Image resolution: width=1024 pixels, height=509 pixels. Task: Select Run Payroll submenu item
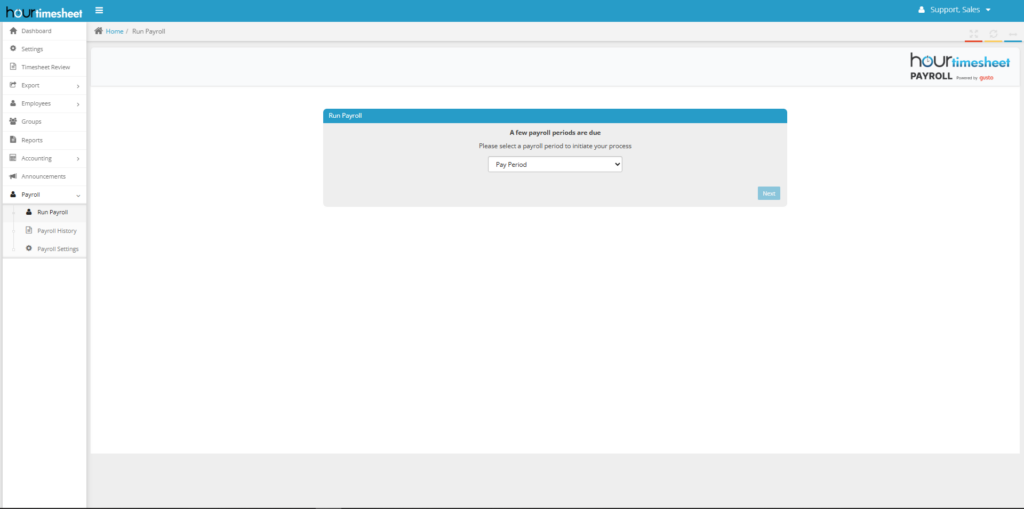pyautogui.click(x=44, y=212)
